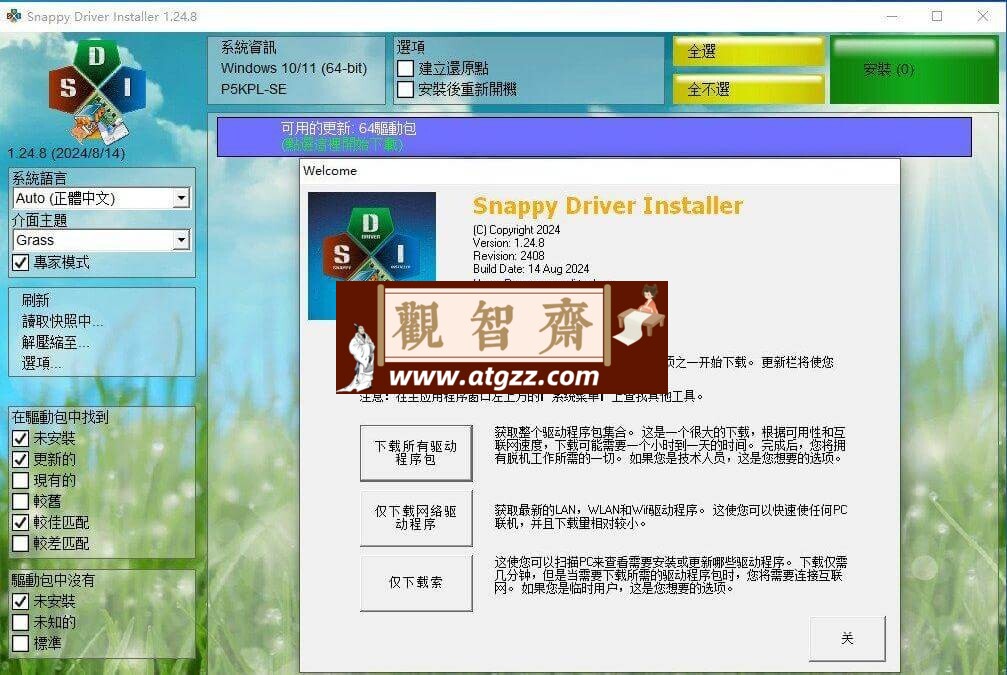Screen dimensions: 1007x675
Task: Minimize the Snappy Driver Installer window
Action: [891, 16]
